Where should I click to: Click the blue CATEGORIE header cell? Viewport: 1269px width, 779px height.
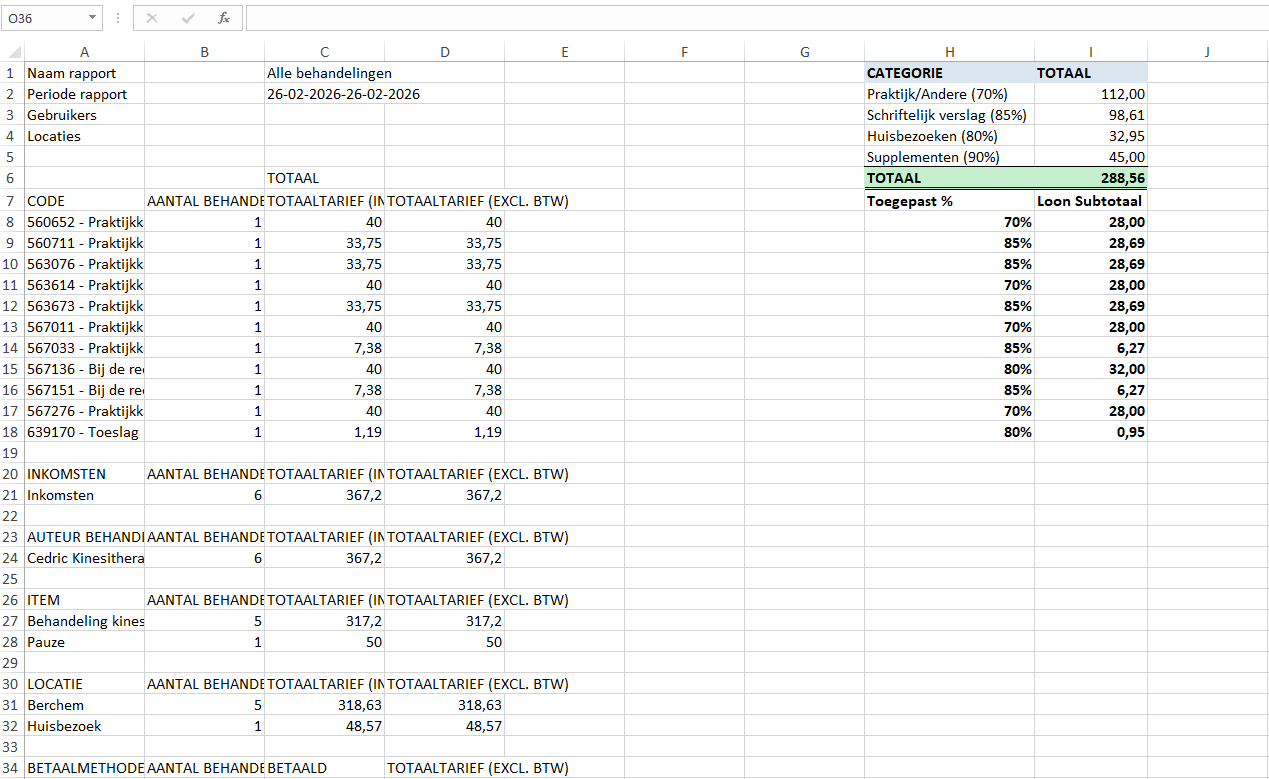(x=949, y=73)
